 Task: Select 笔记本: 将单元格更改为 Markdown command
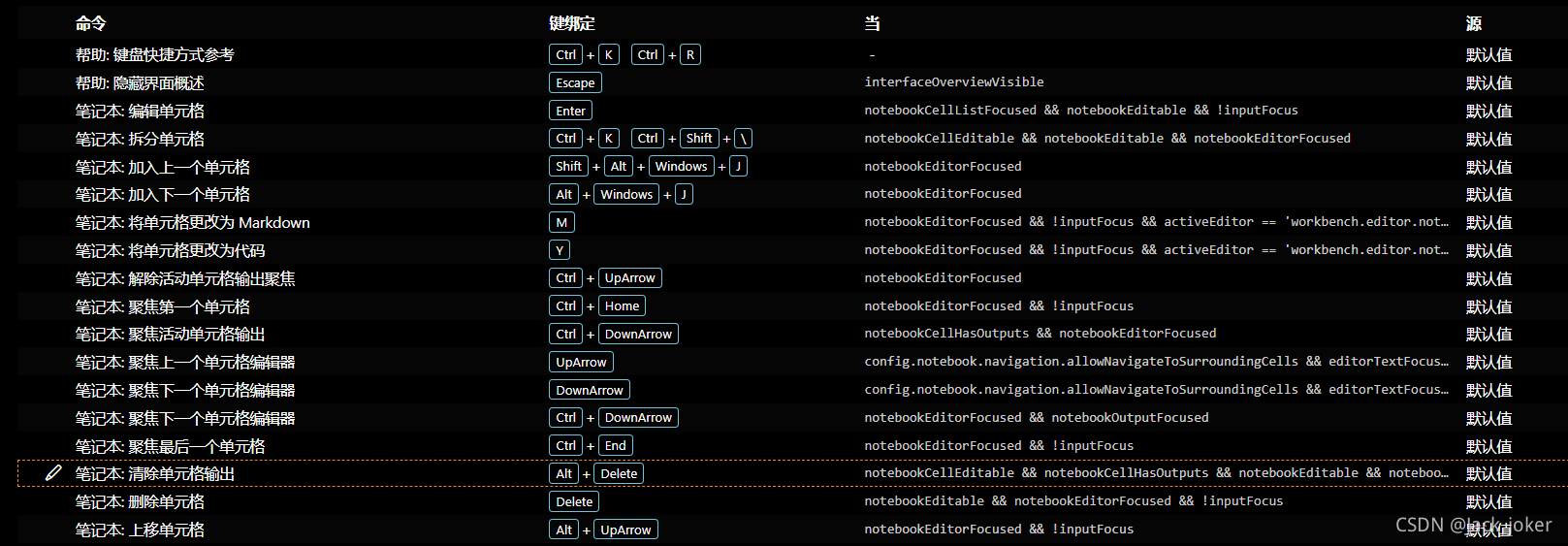pos(193,223)
